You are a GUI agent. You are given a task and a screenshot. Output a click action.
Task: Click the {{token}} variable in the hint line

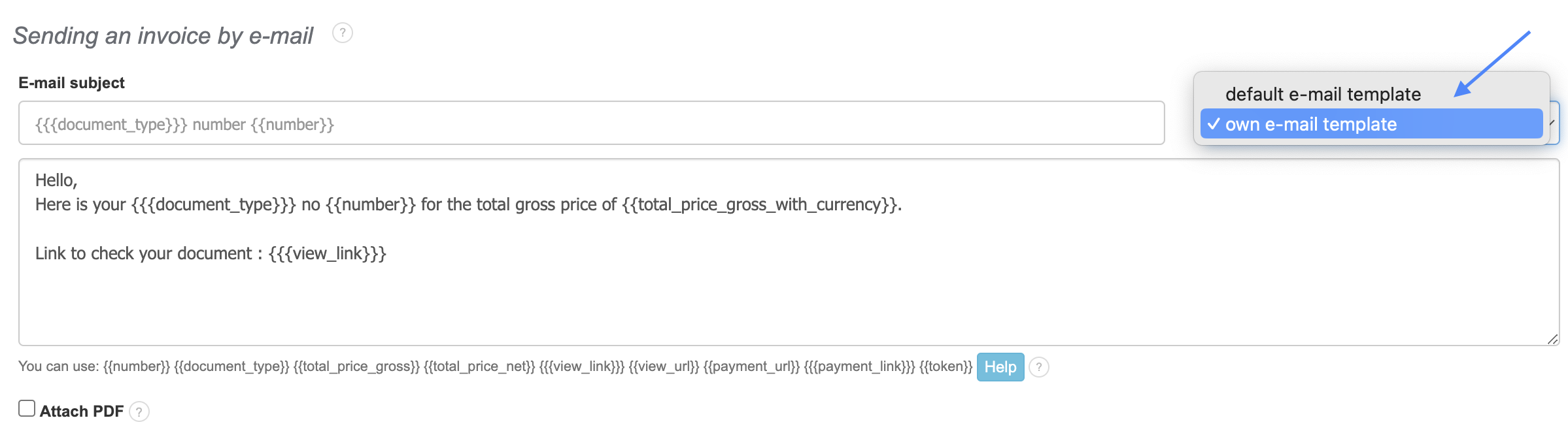click(x=946, y=366)
